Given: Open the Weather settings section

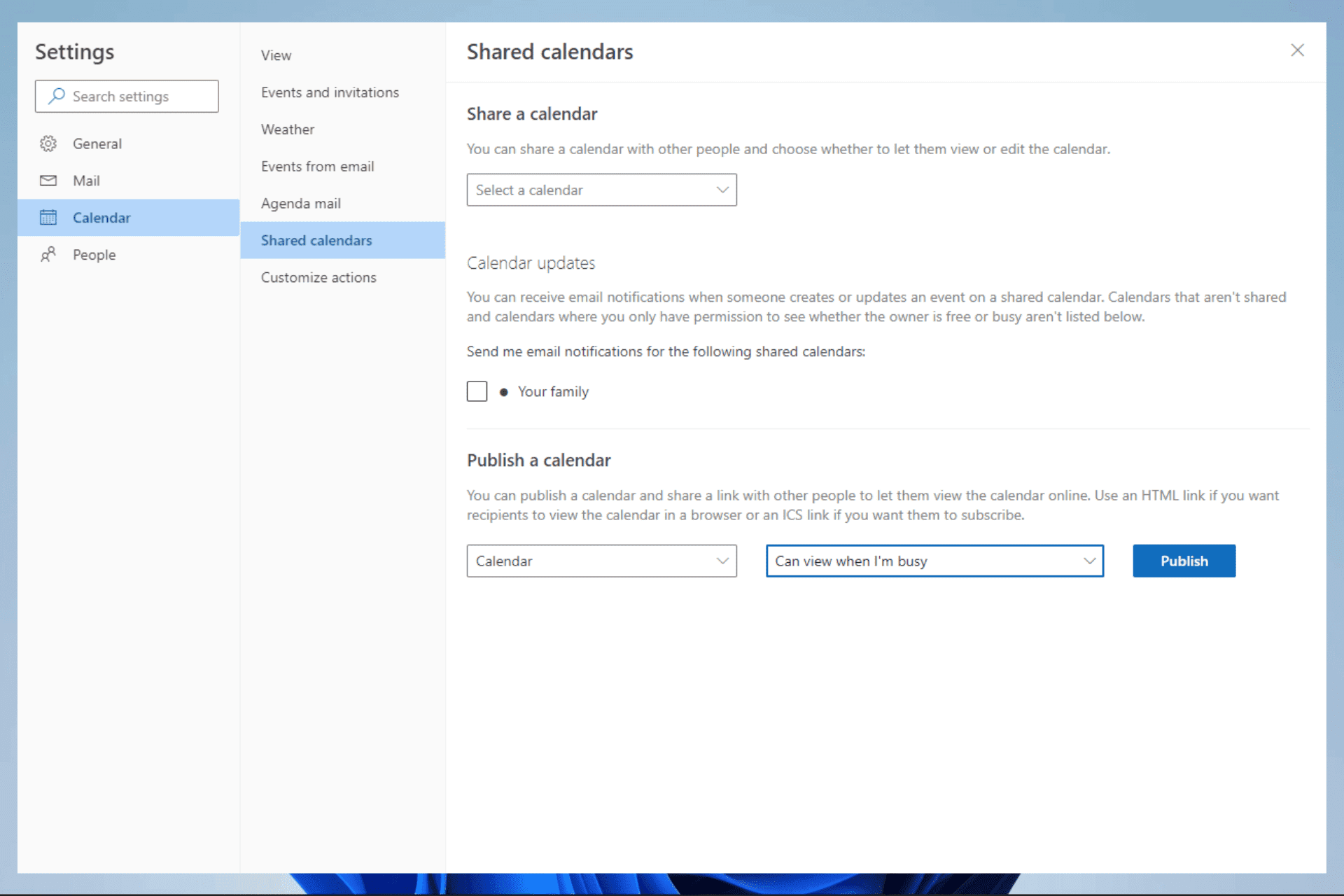Looking at the screenshot, I should [x=287, y=128].
